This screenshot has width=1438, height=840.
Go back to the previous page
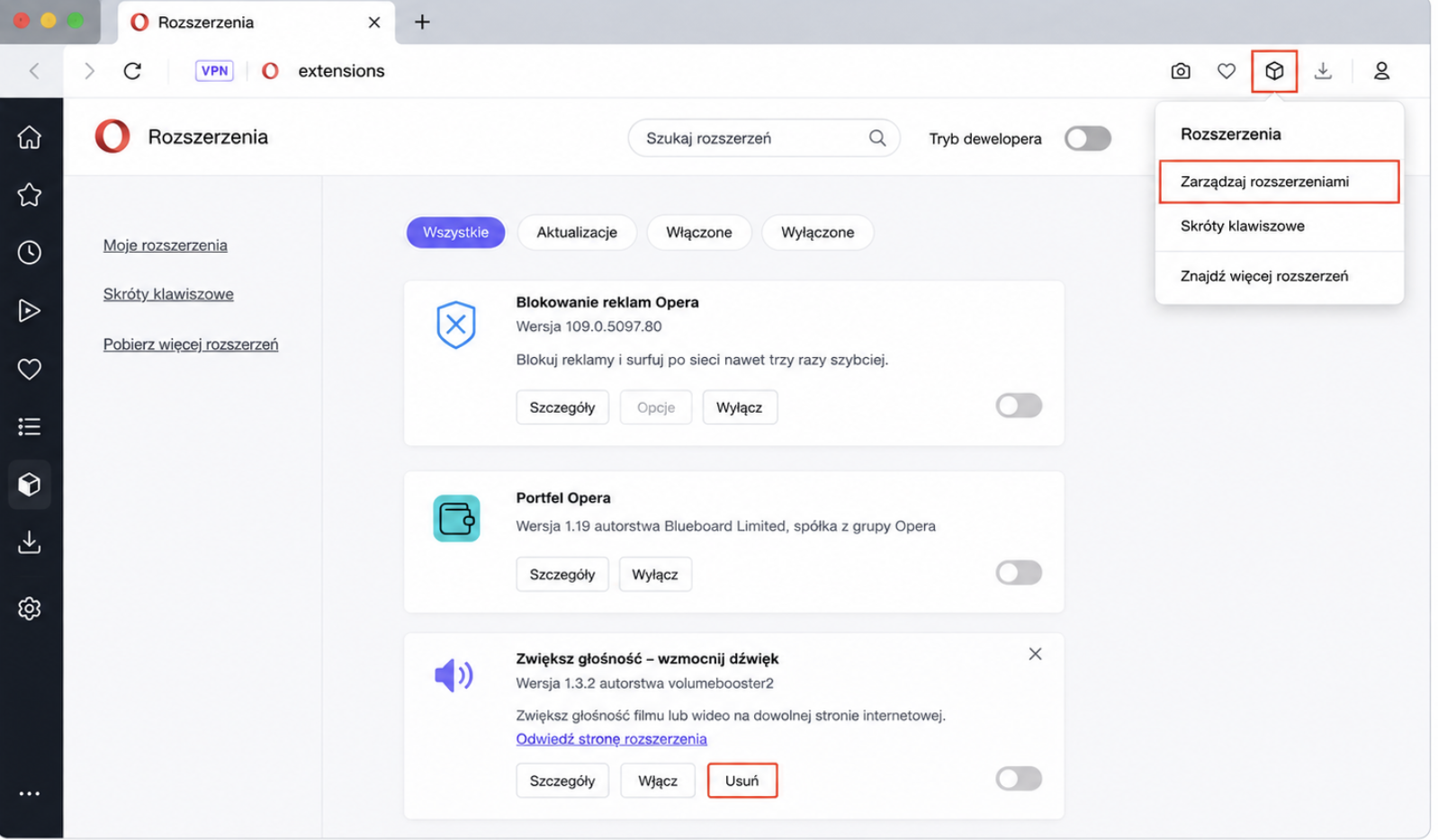pos(34,71)
